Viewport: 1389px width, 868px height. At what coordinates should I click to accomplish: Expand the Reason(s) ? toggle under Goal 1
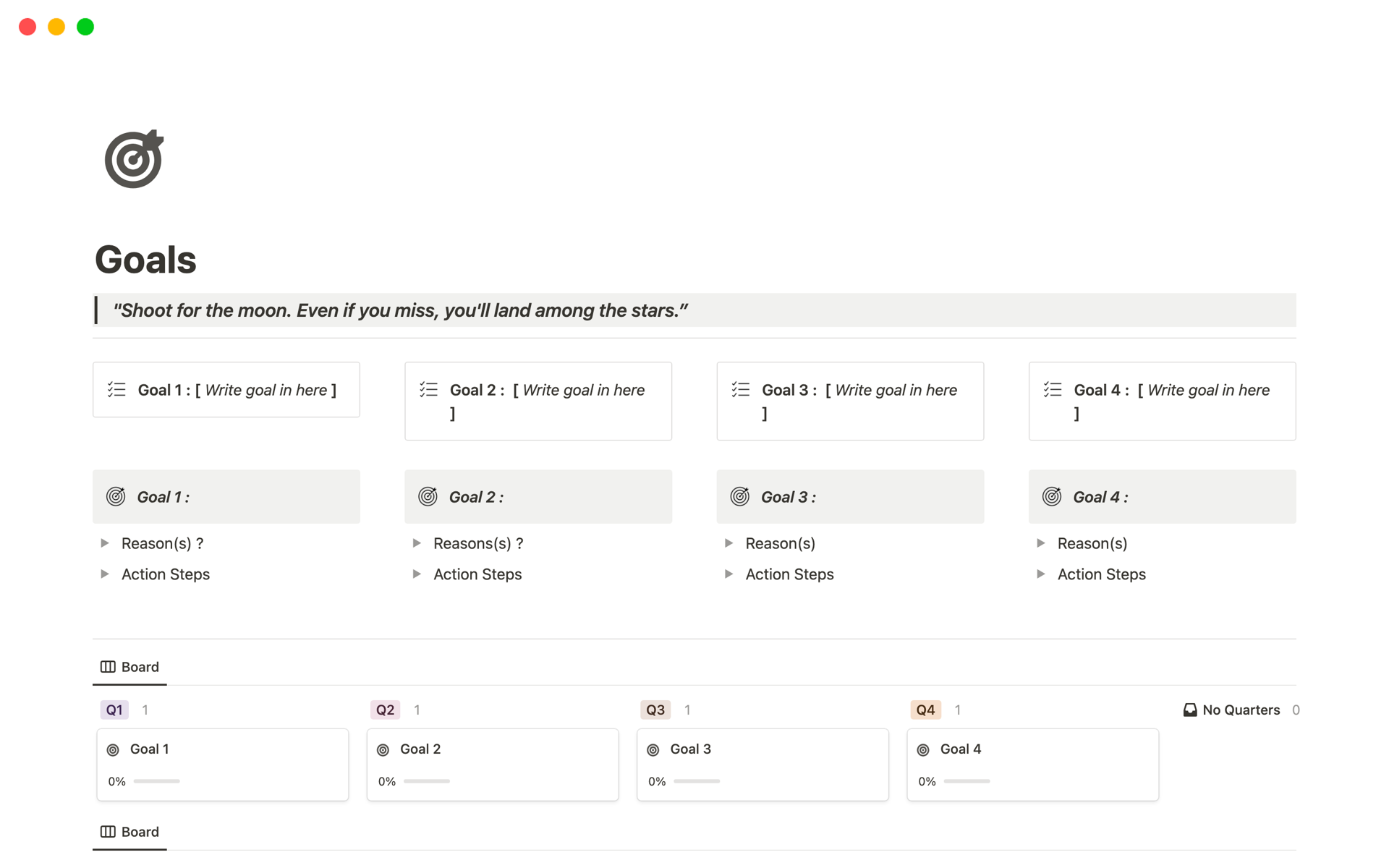click(105, 543)
